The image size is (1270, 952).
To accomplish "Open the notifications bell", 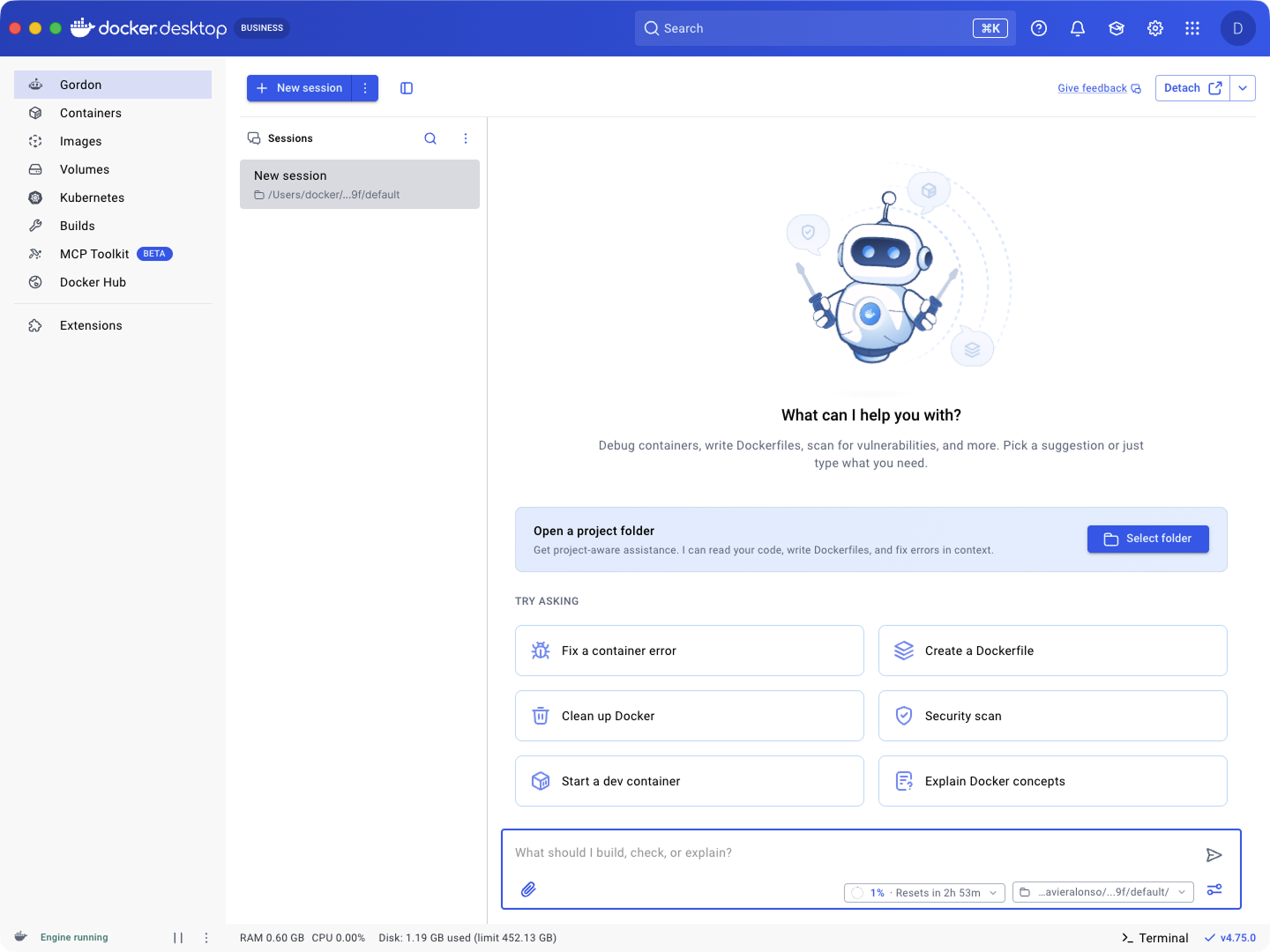I will point(1078,28).
